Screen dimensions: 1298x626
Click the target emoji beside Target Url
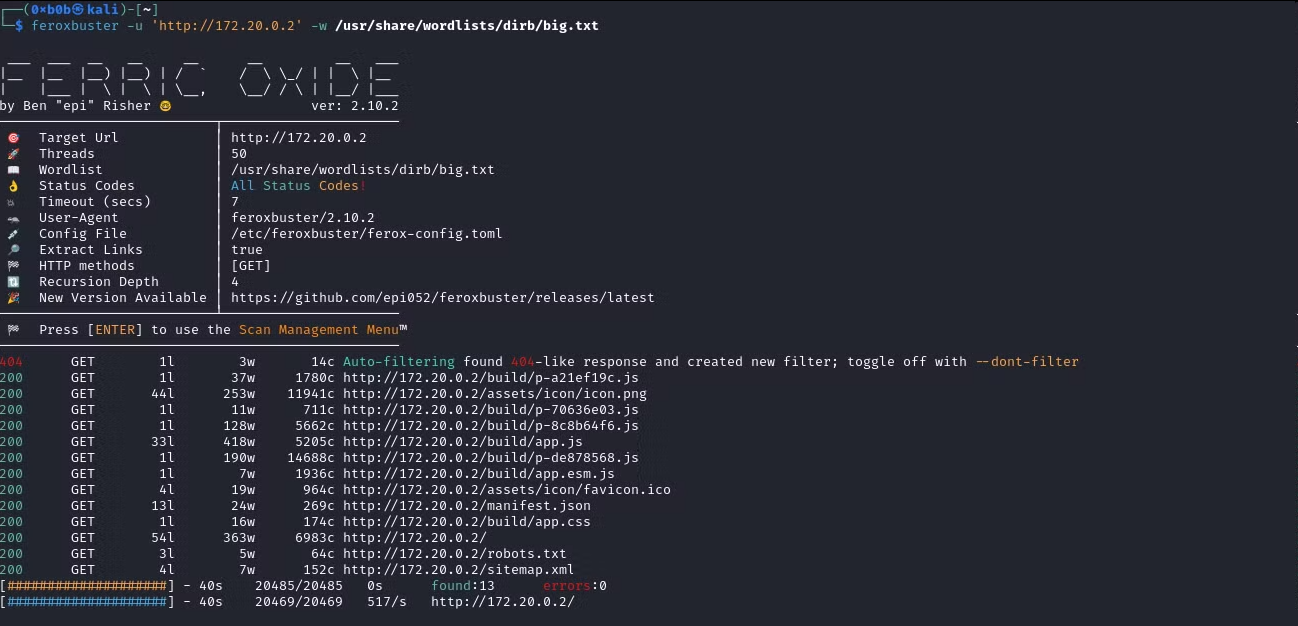13,138
